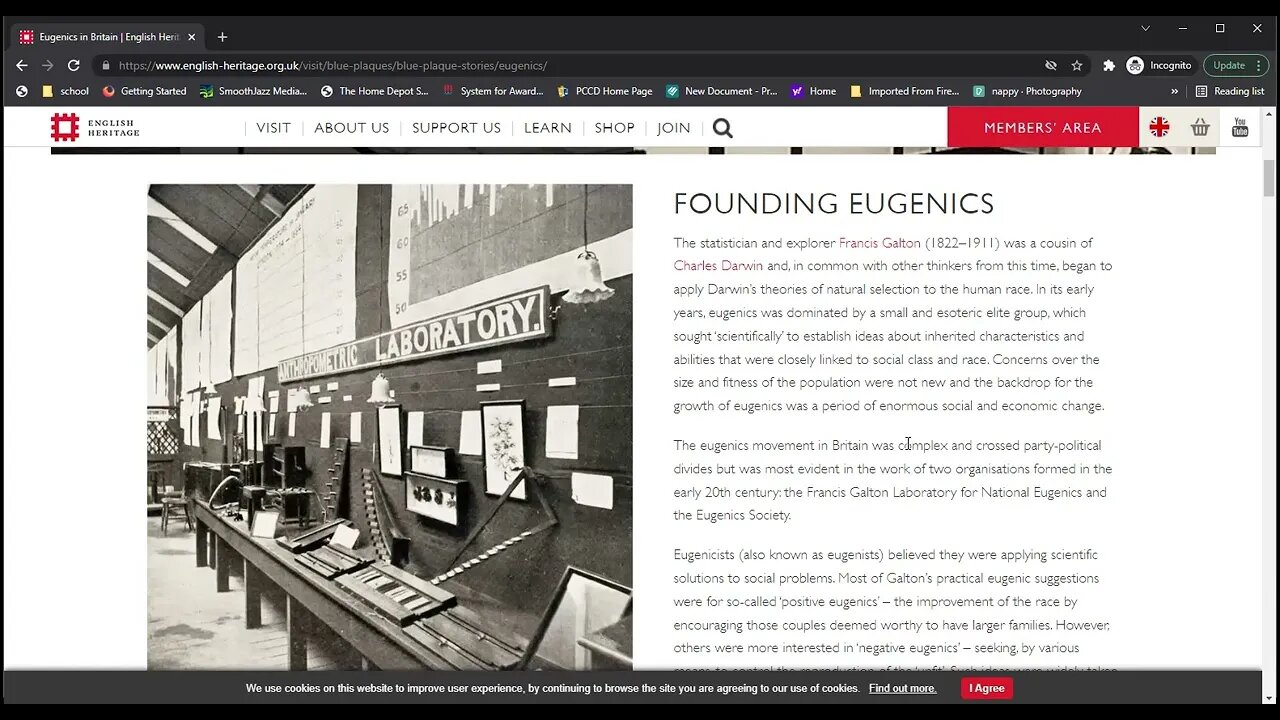
Task: Reload the current page
Action: [73, 65]
